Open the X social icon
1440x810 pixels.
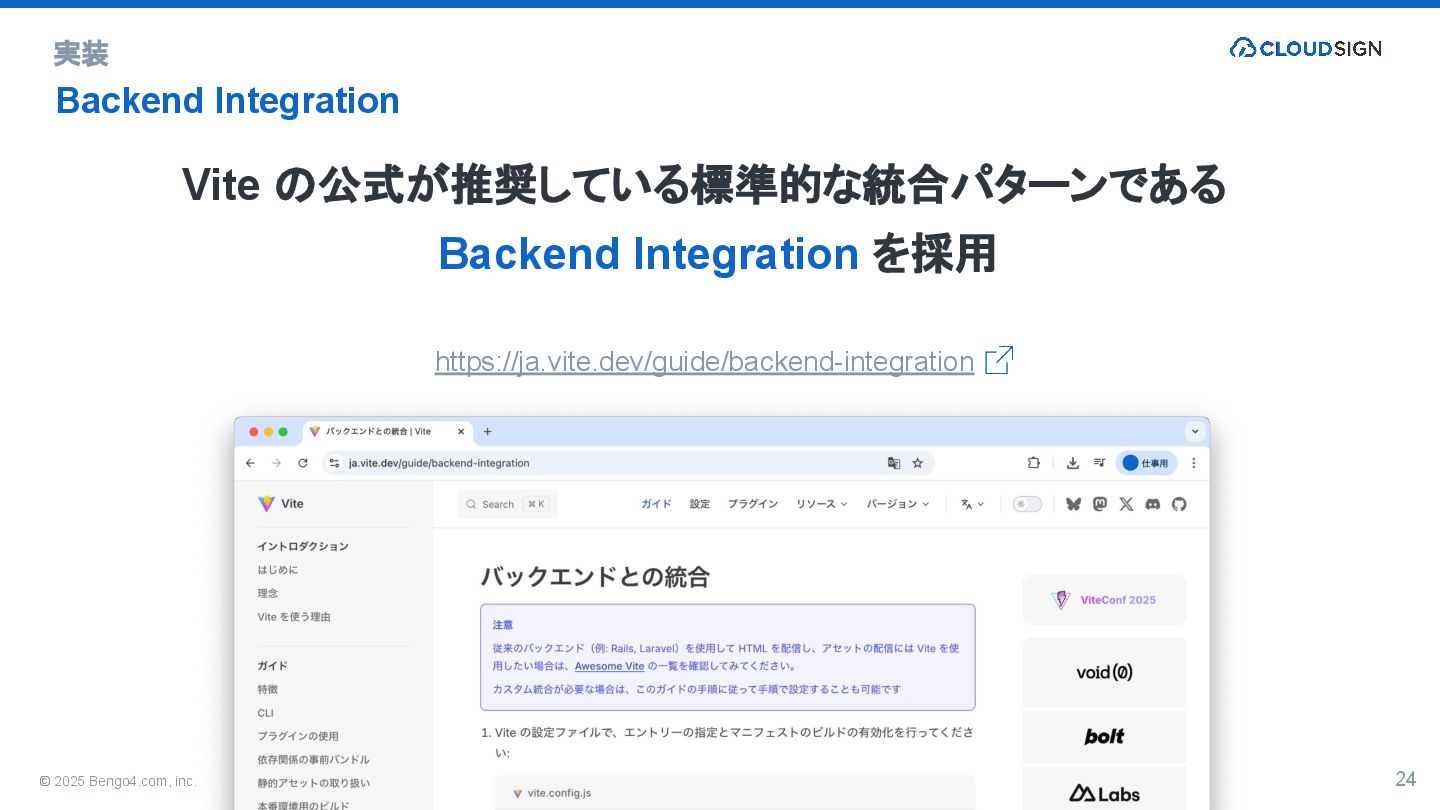1126,504
